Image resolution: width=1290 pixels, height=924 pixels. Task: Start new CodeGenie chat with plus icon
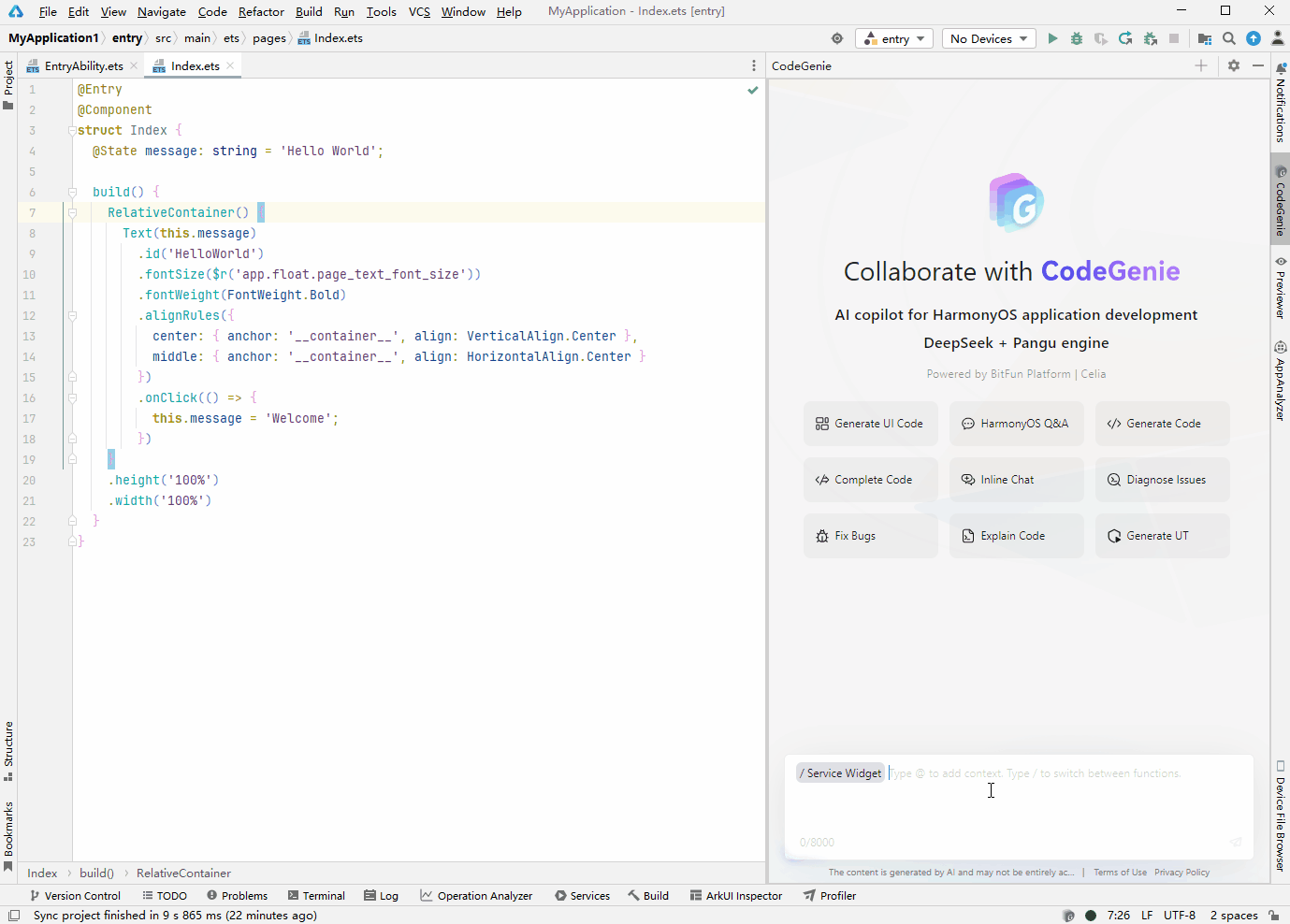coord(1201,65)
